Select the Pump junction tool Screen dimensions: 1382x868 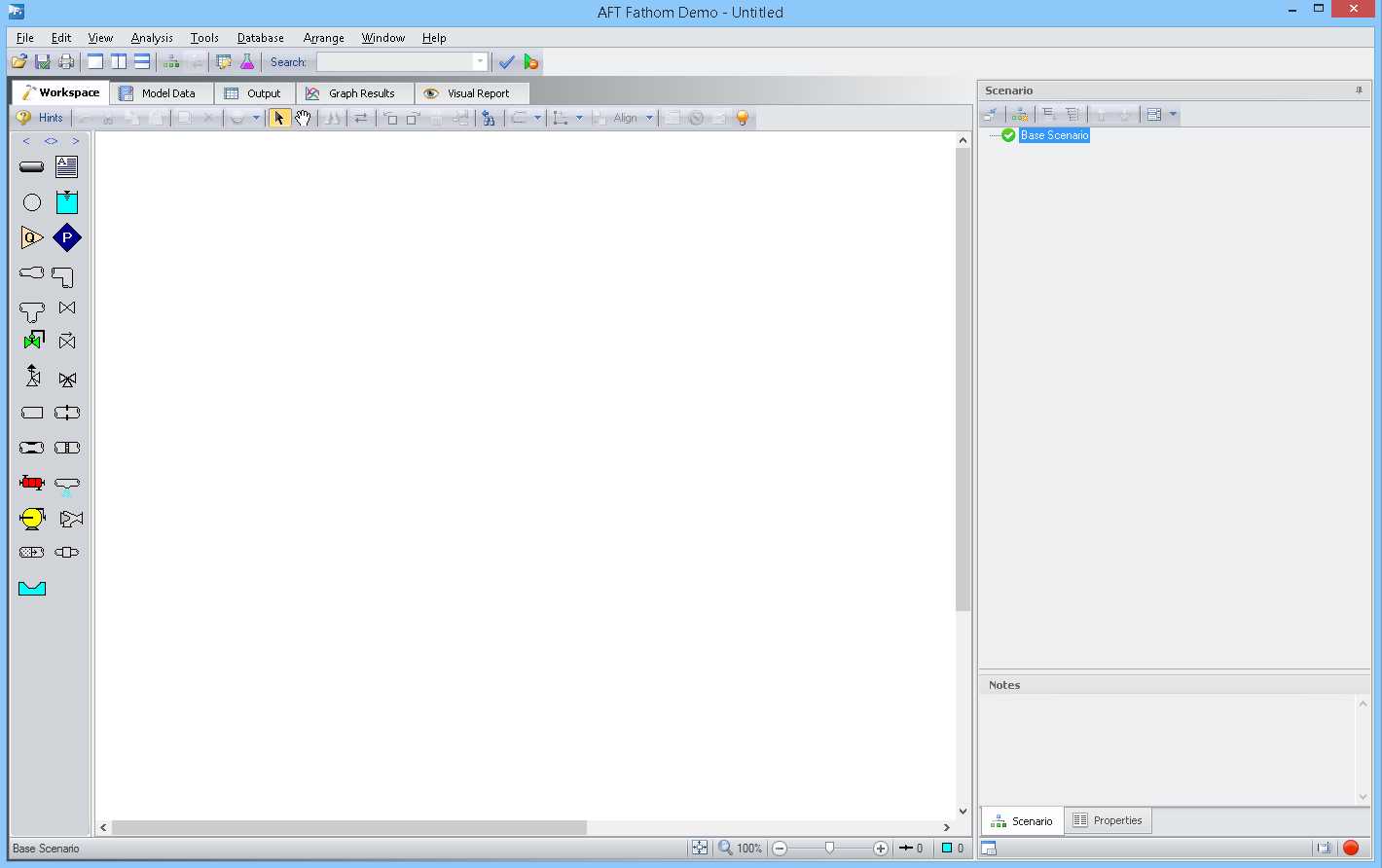pyautogui.click(x=32, y=519)
